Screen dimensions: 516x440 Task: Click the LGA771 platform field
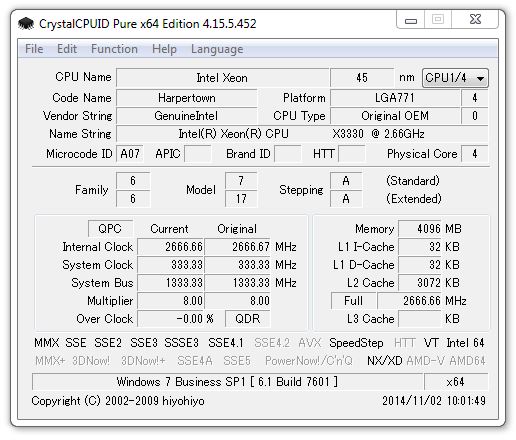click(395, 98)
